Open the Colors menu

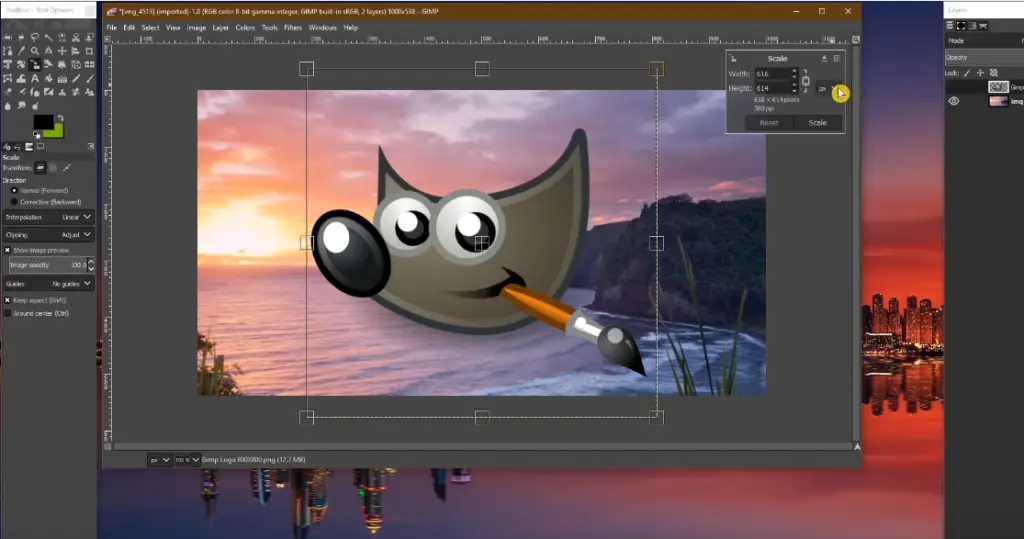click(246, 27)
